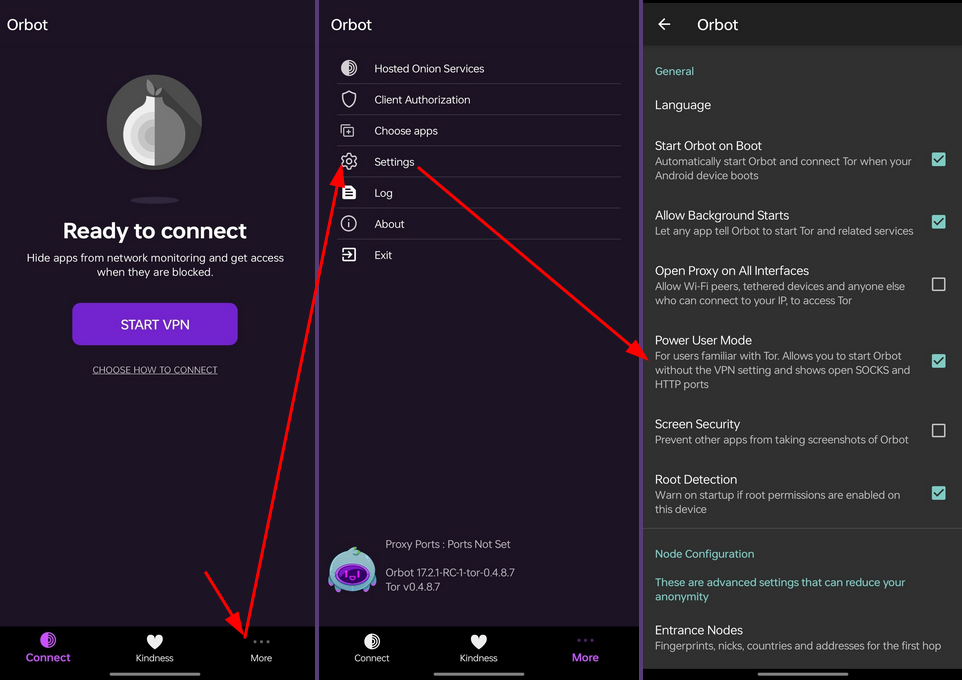Select Kindness tab in left screen
The height and width of the screenshot is (680, 962).
[x=155, y=648]
